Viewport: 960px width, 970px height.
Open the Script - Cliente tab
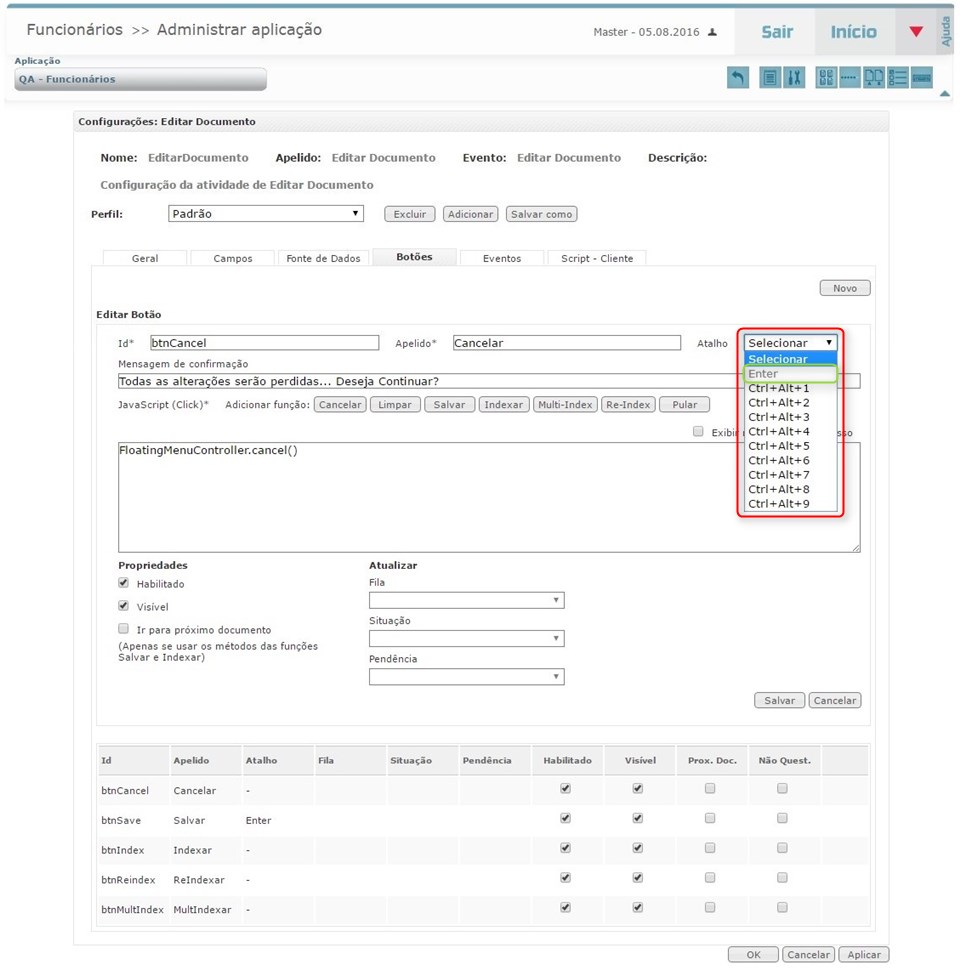(x=596, y=258)
